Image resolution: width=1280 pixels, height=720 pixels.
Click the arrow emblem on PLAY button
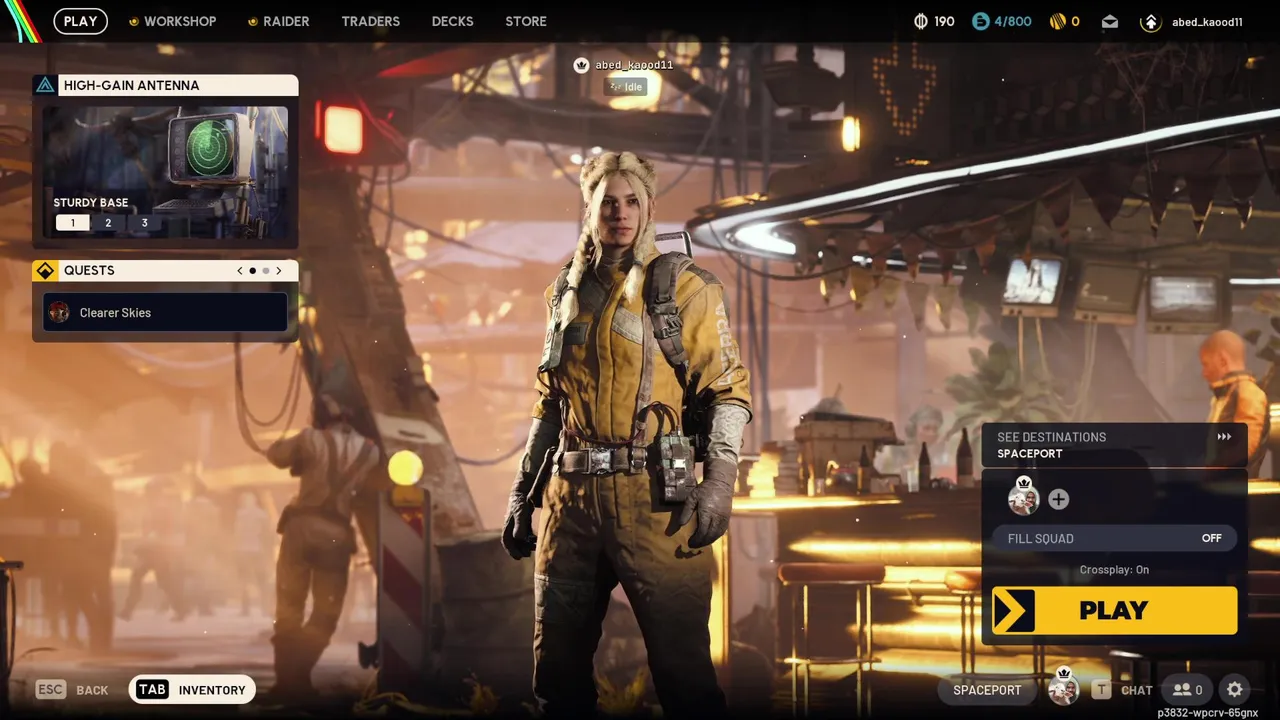tap(1013, 610)
